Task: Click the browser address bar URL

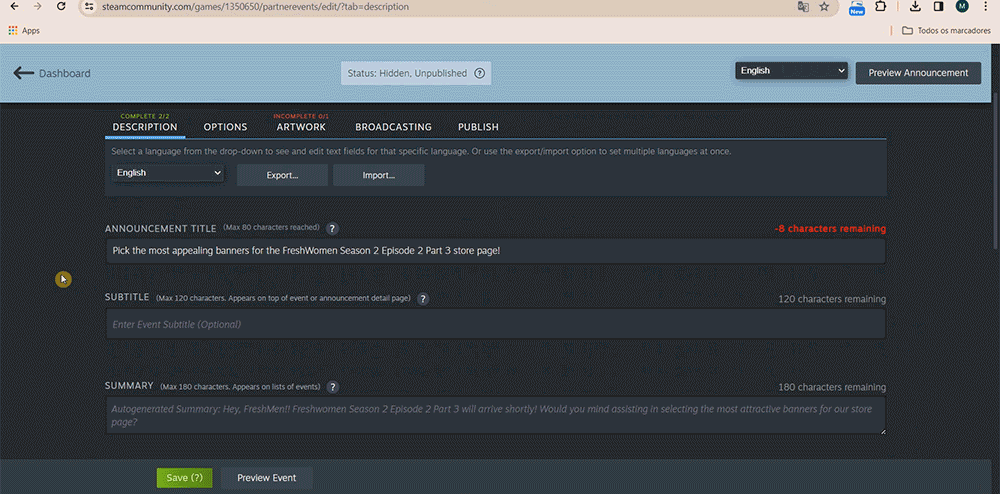Action: pyautogui.click(x=256, y=6)
